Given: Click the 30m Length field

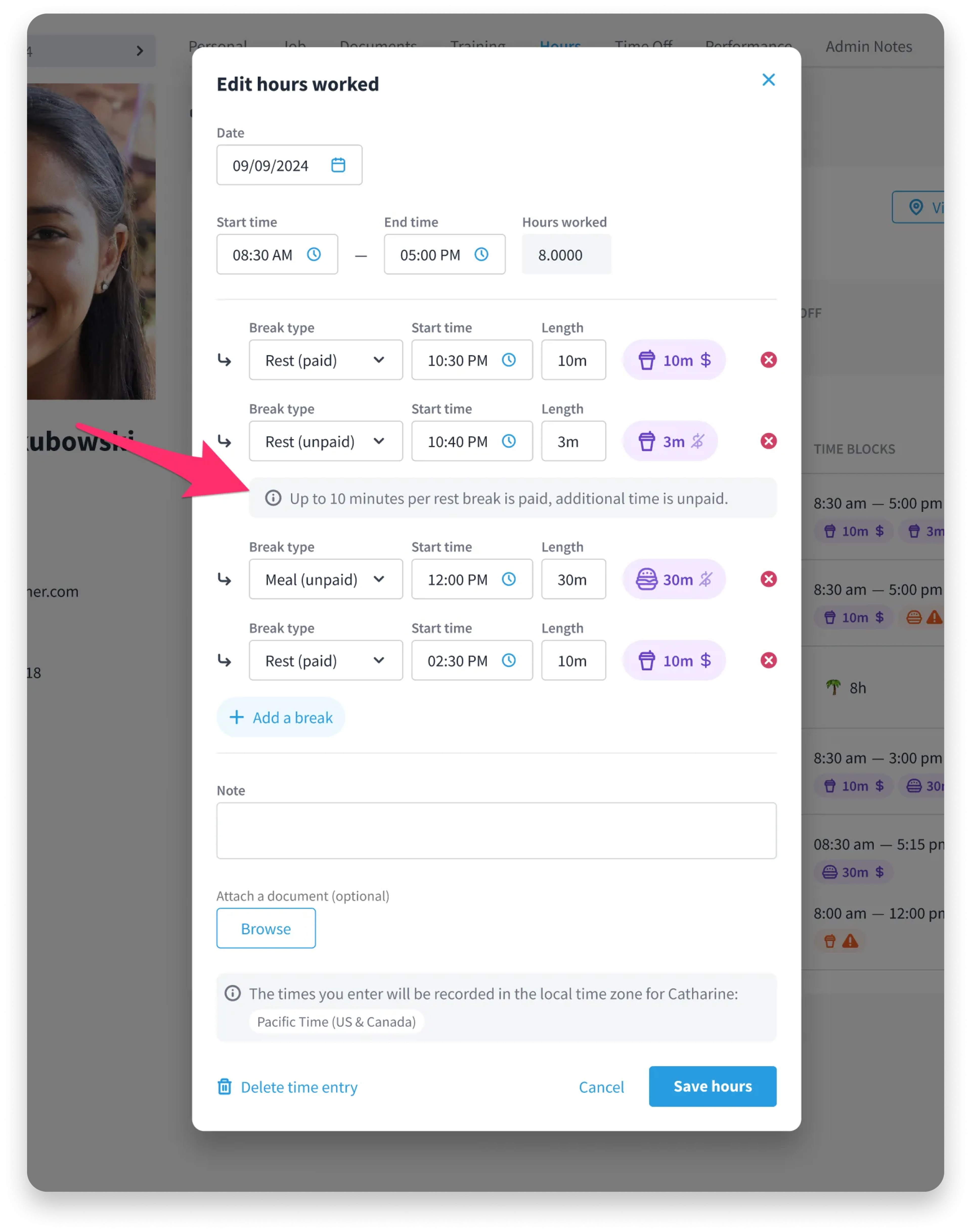Looking at the screenshot, I should 573,579.
